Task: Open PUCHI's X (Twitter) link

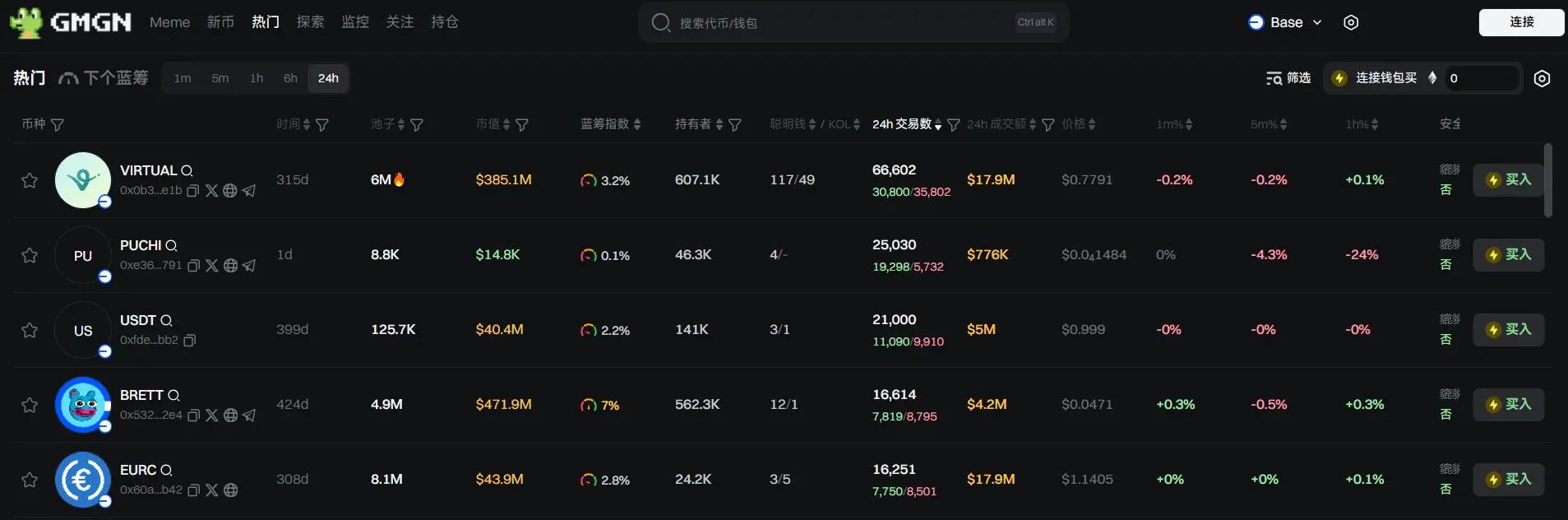Action: 212,266
